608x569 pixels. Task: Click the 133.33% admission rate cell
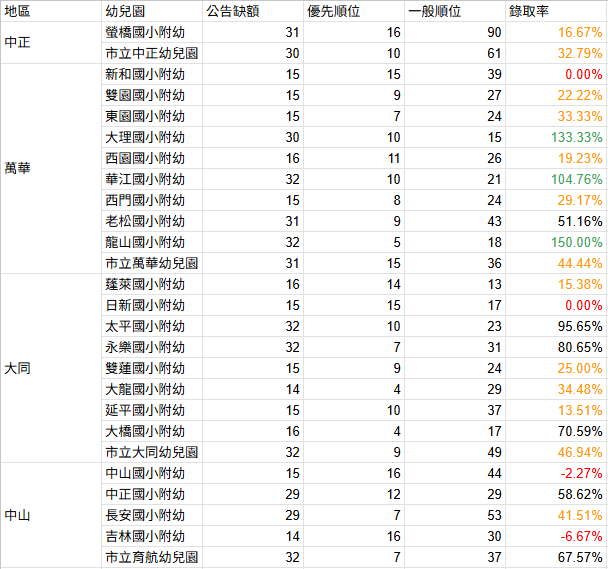click(556, 137)
